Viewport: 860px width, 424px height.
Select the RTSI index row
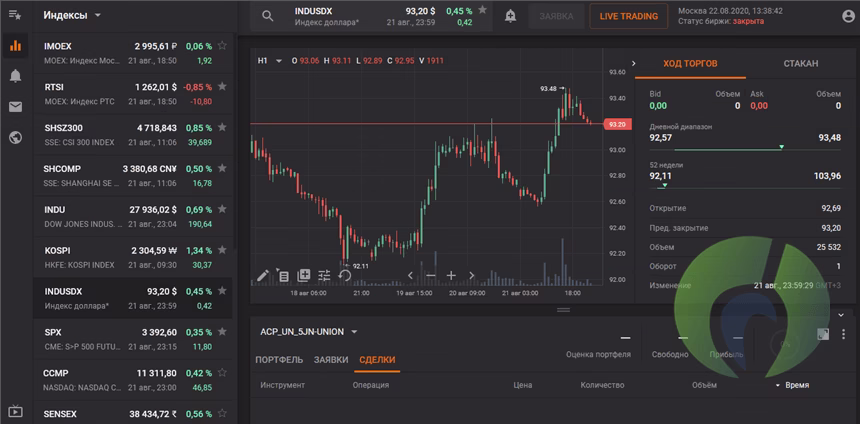(x=133, y=94)
